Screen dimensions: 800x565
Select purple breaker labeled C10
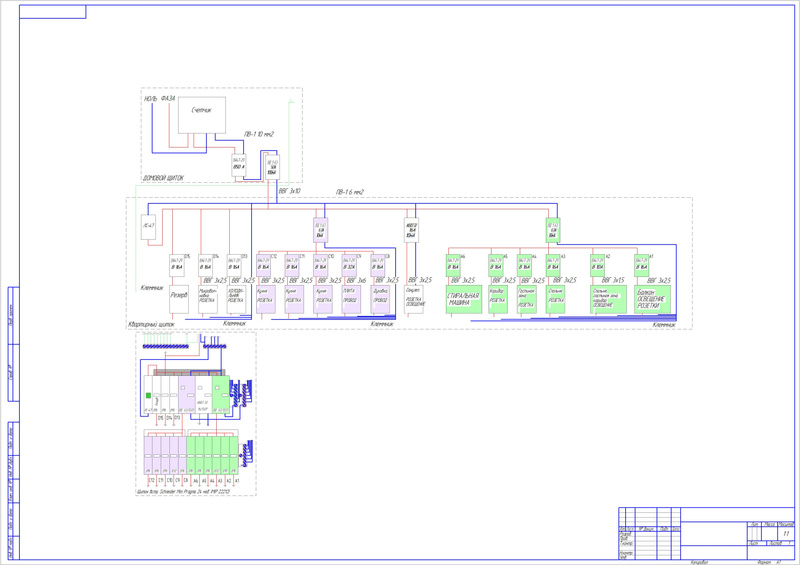click(x=320, y=265)
